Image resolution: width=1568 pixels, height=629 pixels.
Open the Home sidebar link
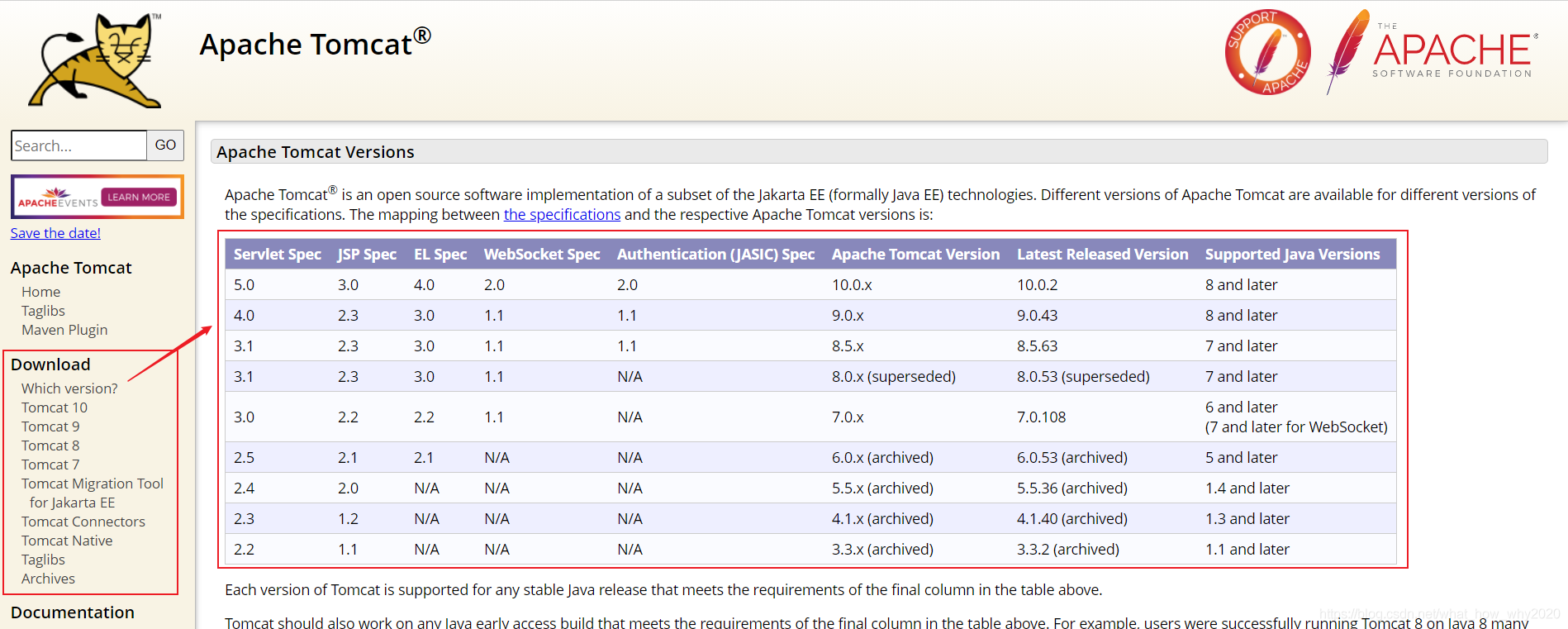point(41,292)
